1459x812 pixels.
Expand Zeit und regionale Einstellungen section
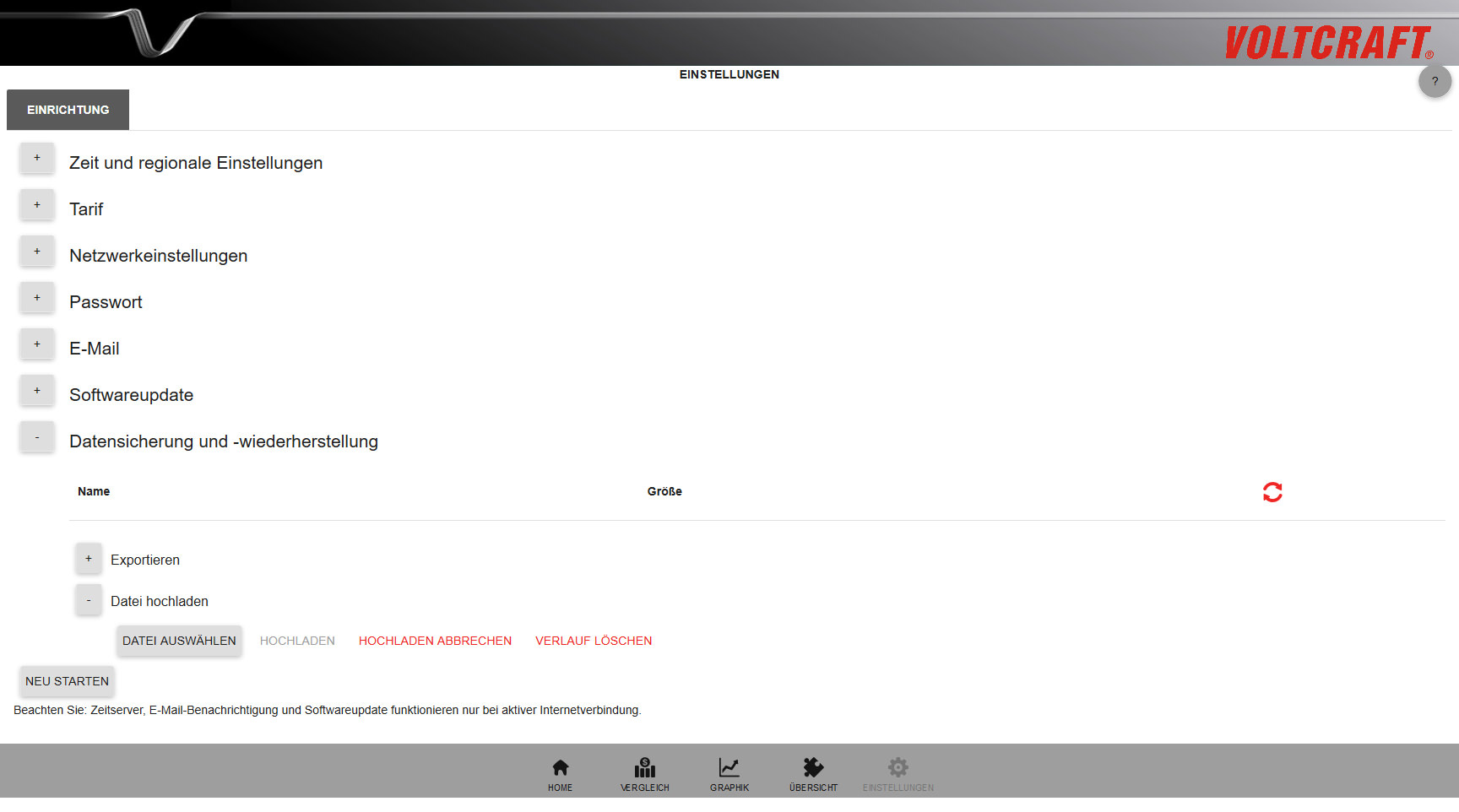coord(37,158)
